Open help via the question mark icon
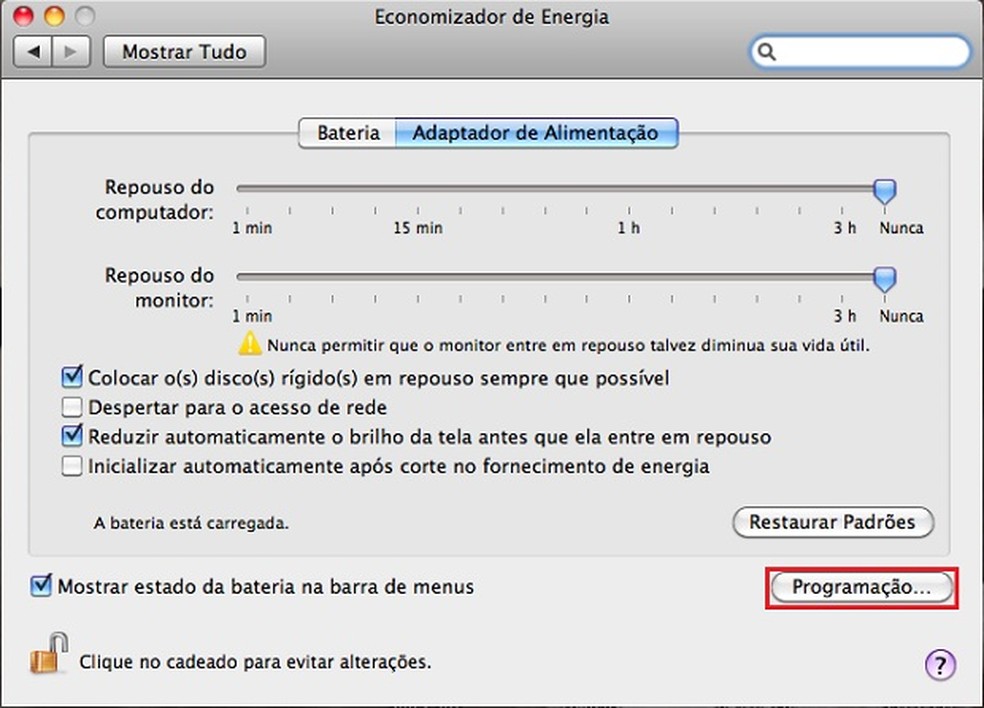 coord(940,664)
